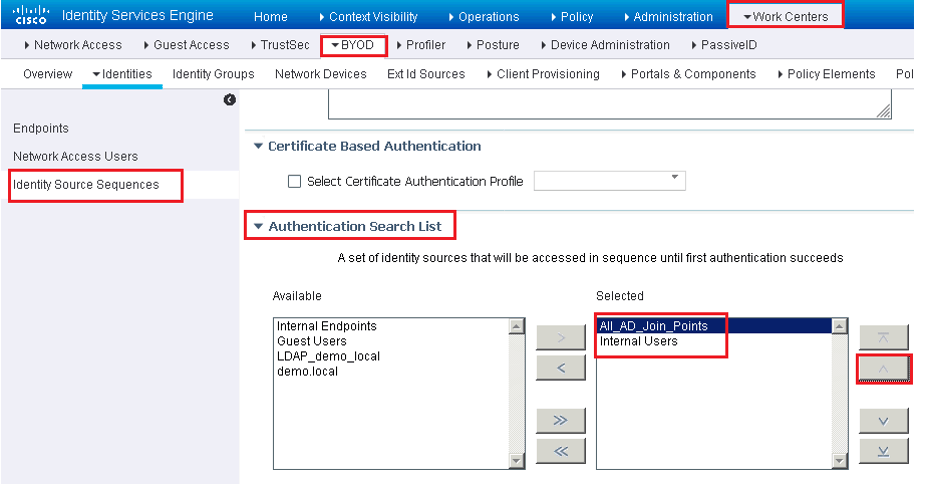Screen dimensions: 927x486
Task: Click the Available list scrollbar down arrow
Action: [x=517, y=461]
